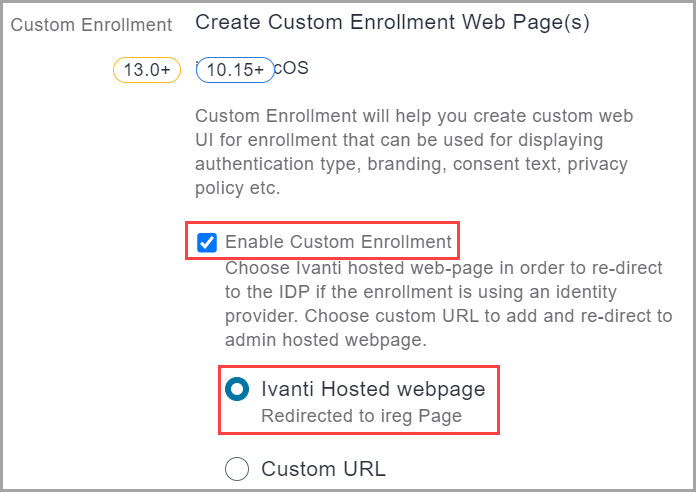The image size is (696, 492).
Task: Click the "Ivanti Hosted webpage" option label
Action: 373,389
